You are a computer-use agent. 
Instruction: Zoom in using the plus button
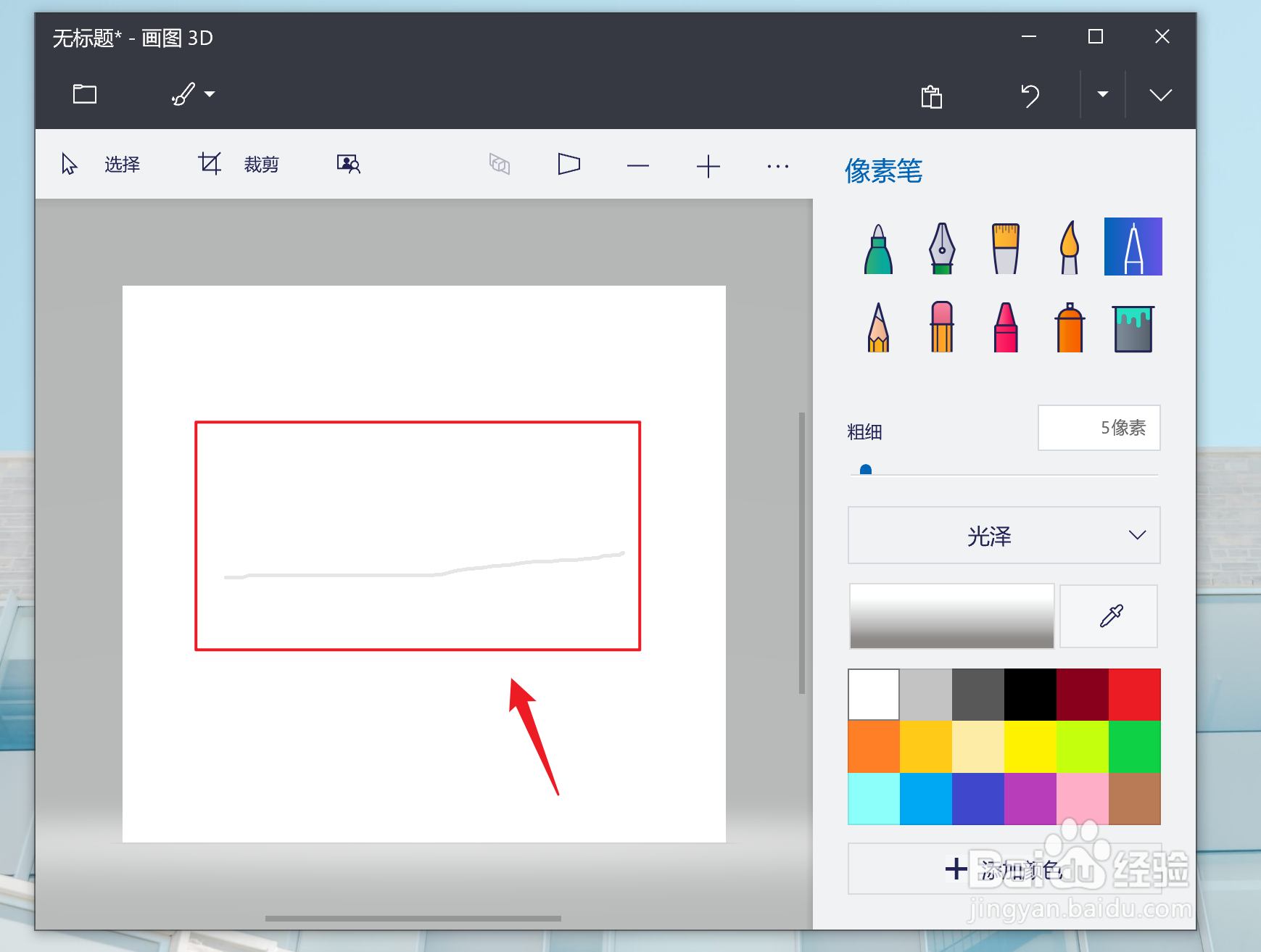708,166
